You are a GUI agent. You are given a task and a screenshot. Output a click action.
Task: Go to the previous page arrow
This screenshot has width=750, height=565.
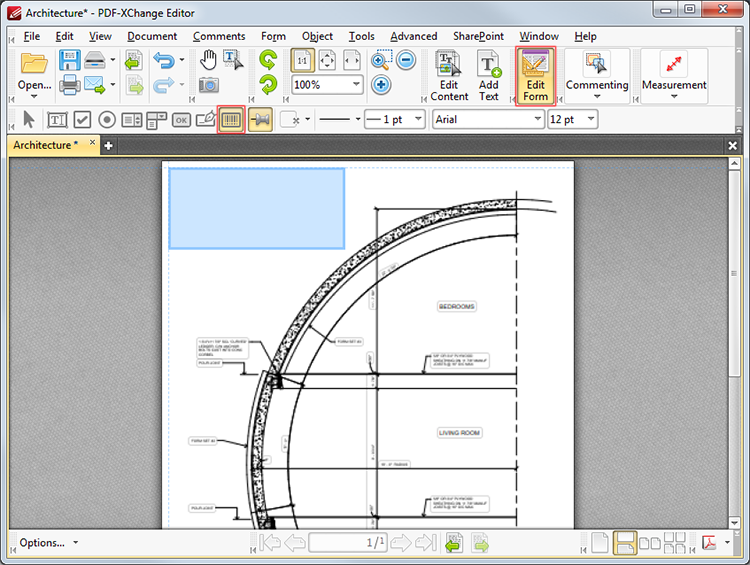tap(295, 543)
